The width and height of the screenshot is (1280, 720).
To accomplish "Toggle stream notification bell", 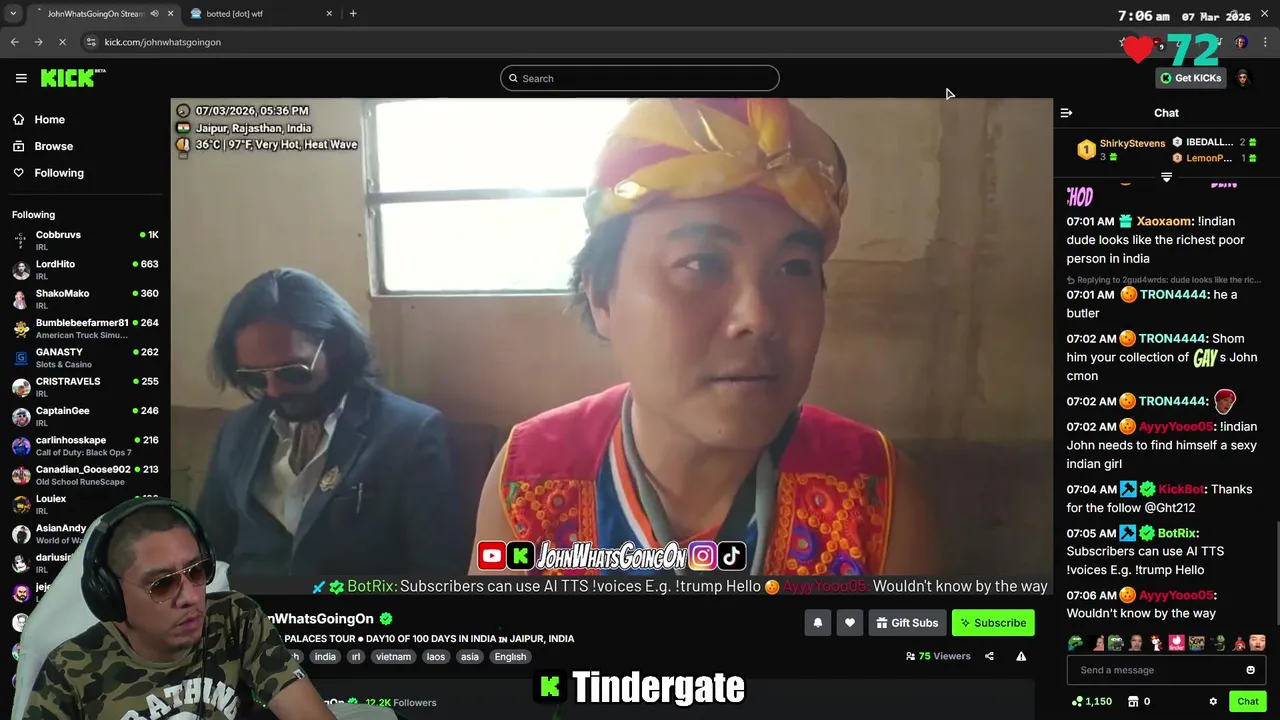I will coord(817,622).
